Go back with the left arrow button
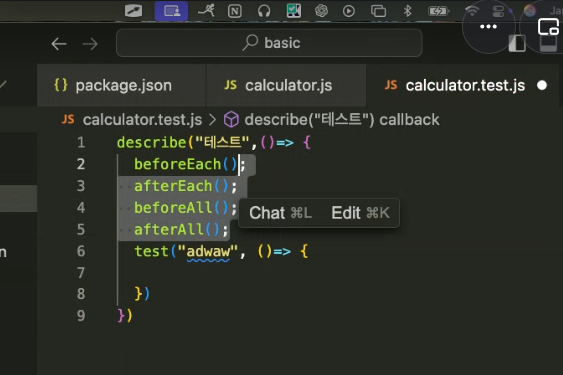Viewport: 563px width, 375px height. pos(59,44)
